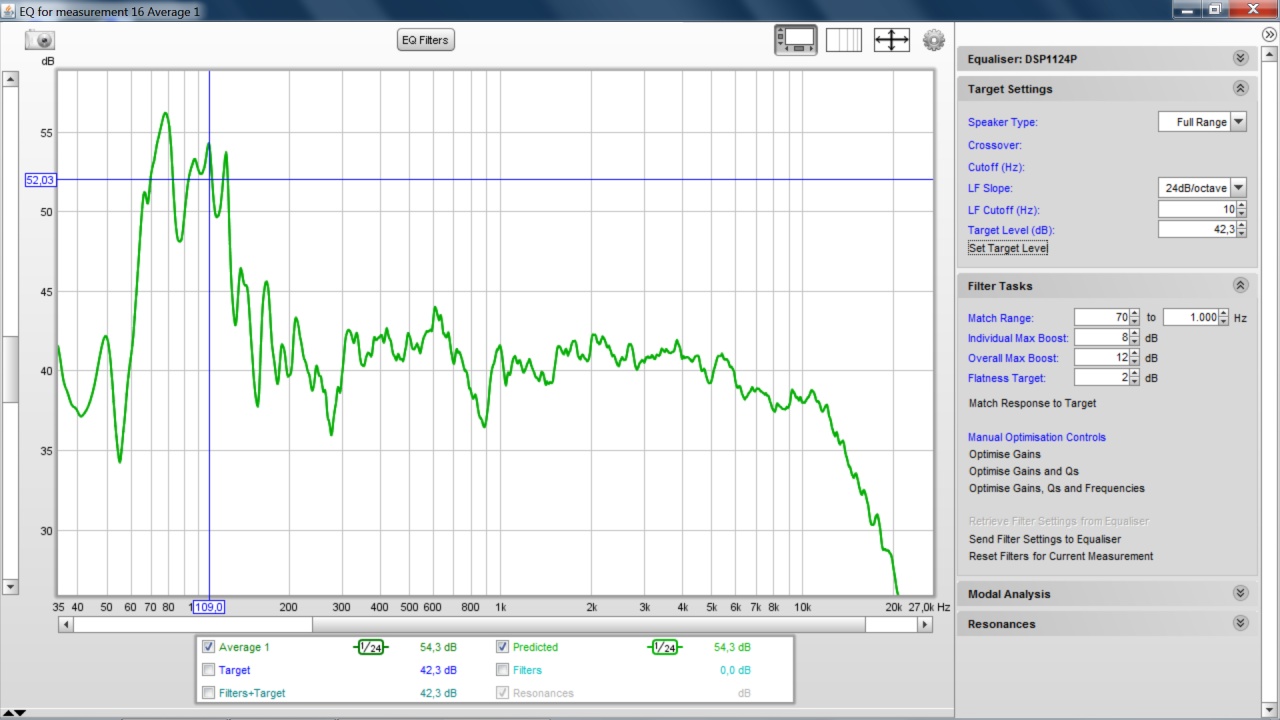The height and width of the screenshot is (720, 1280).
Task: Click the camera capture graph icon
Action: [40, 40]
